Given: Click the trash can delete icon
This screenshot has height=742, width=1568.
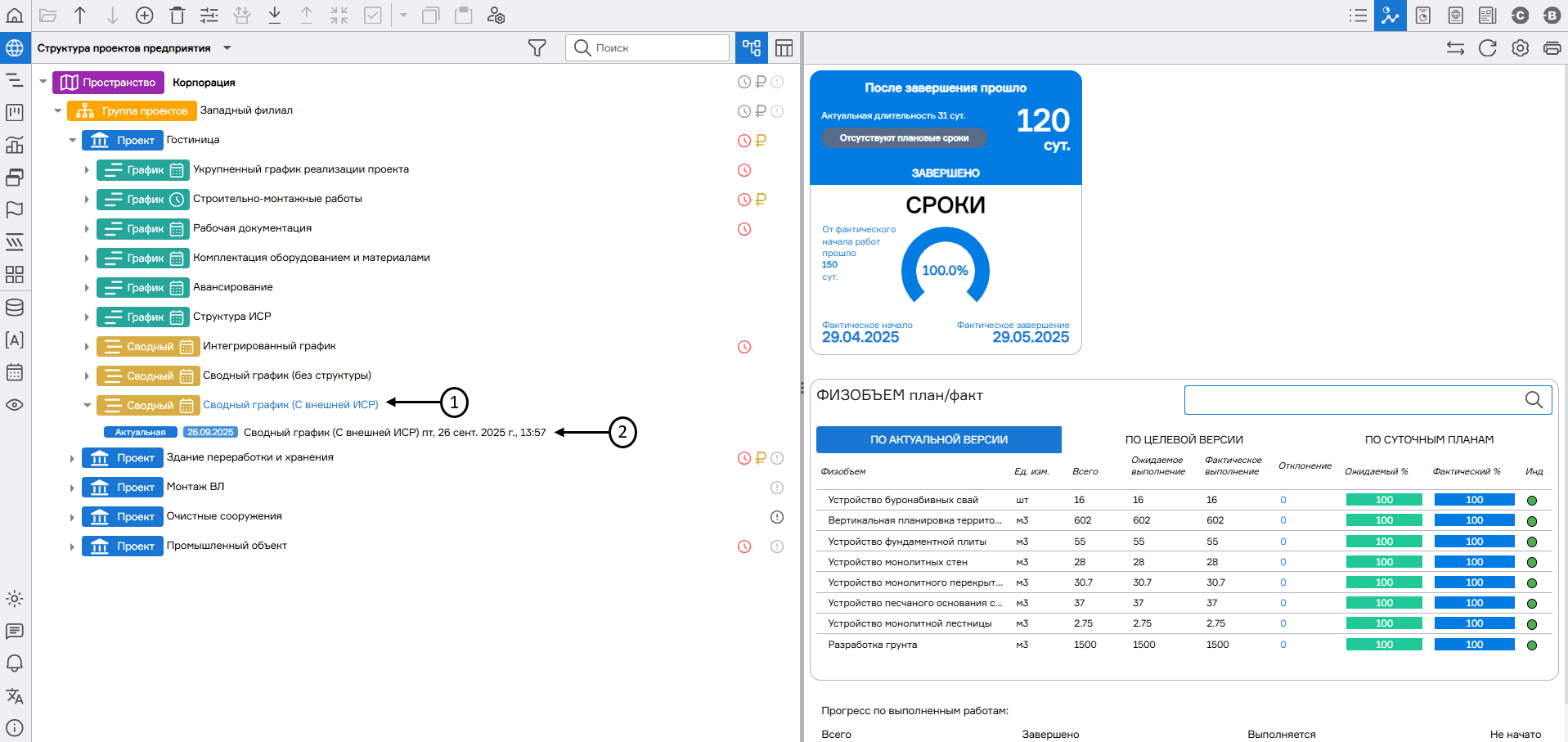Looking at the screenshot, I should coord(177,16).
